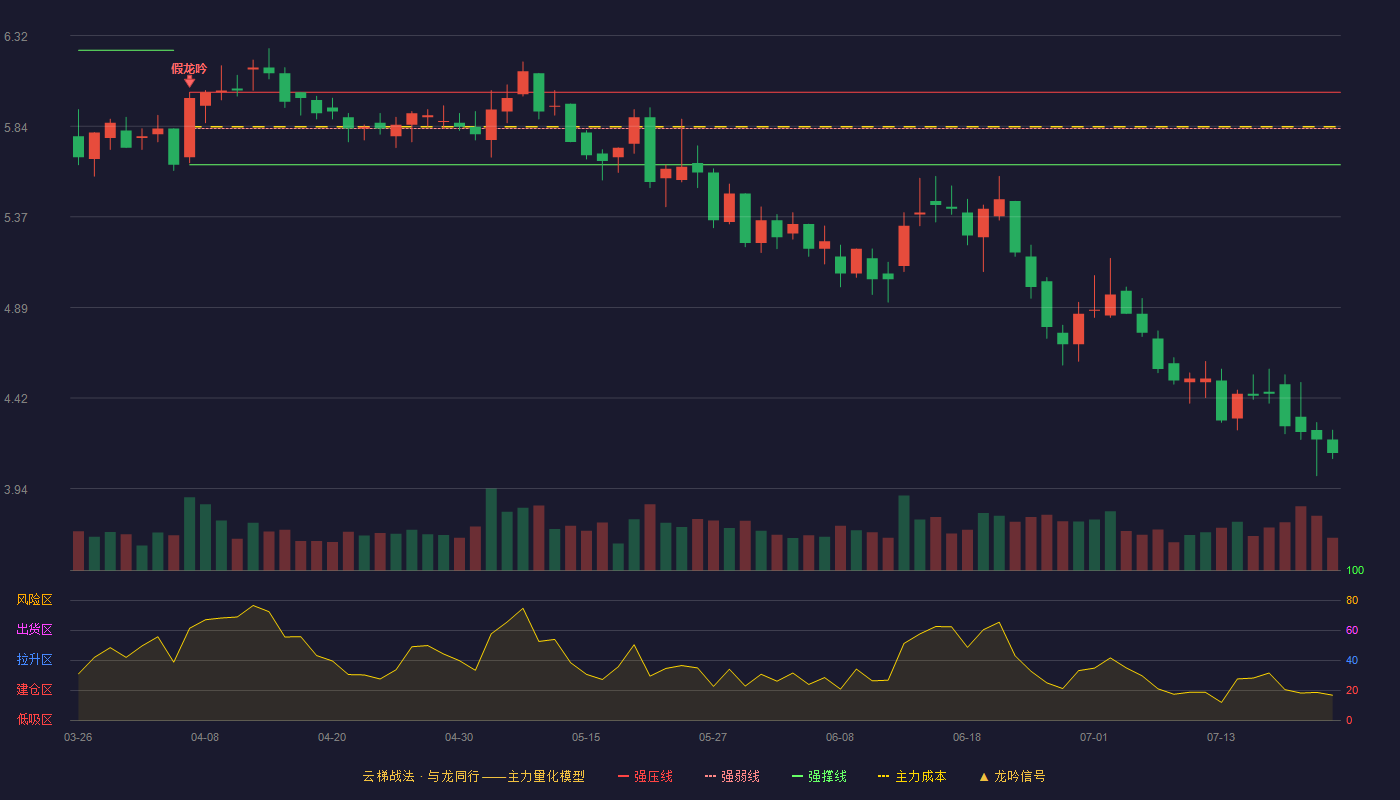1400x800 pixels.
Task: Click the 6.32 price axis label
Action: pyautogui.click(x=16, y=37)
